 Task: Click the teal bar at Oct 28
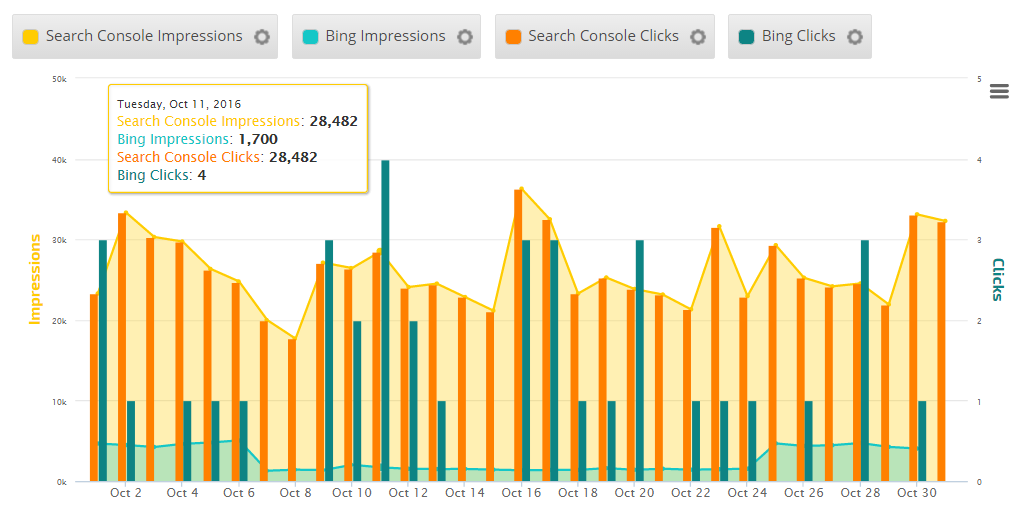865,360
